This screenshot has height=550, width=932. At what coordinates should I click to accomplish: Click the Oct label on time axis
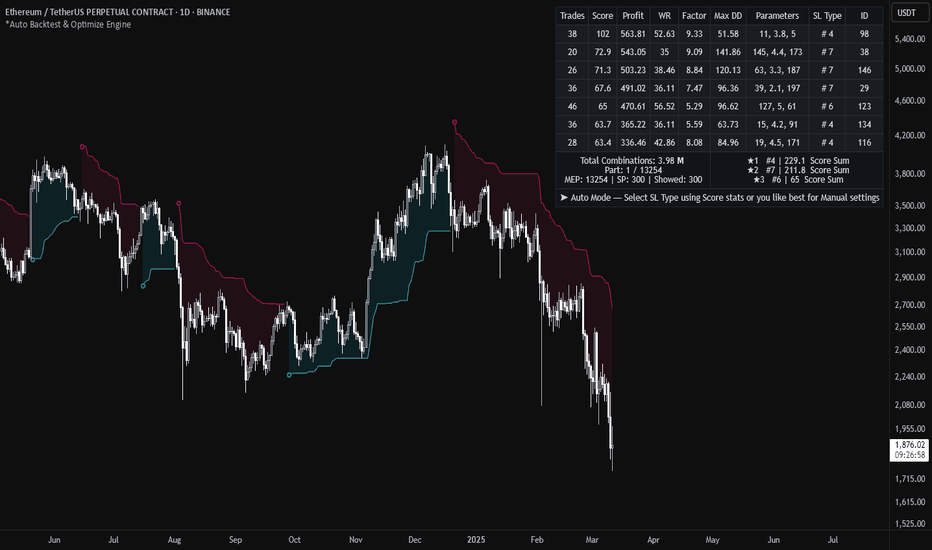click(294, 540)
